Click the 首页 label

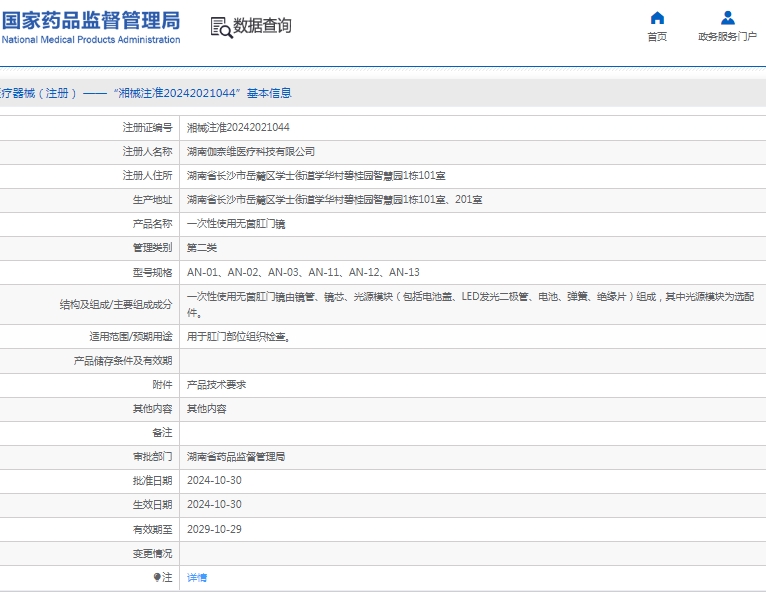(x=657, y=37)
